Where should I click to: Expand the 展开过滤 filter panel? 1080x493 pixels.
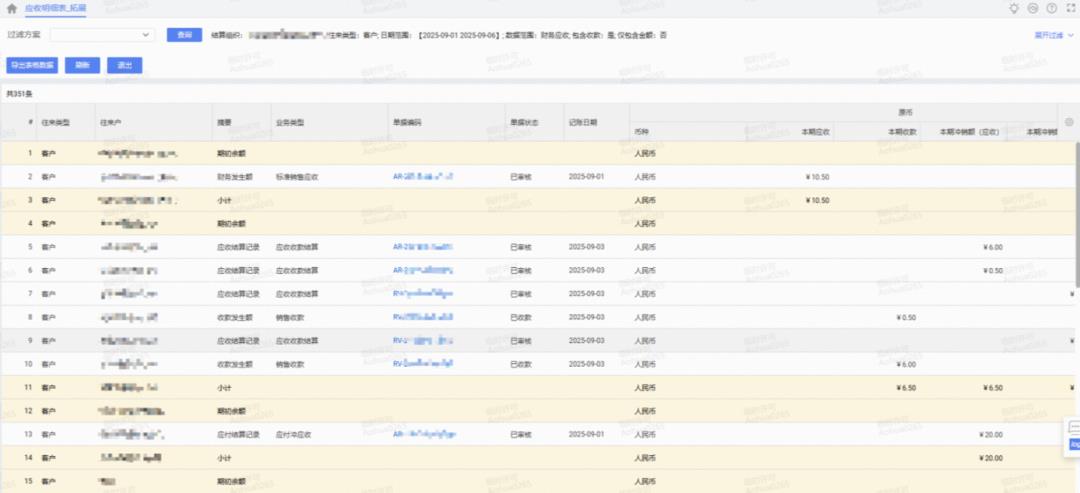tap(1054, 34)
